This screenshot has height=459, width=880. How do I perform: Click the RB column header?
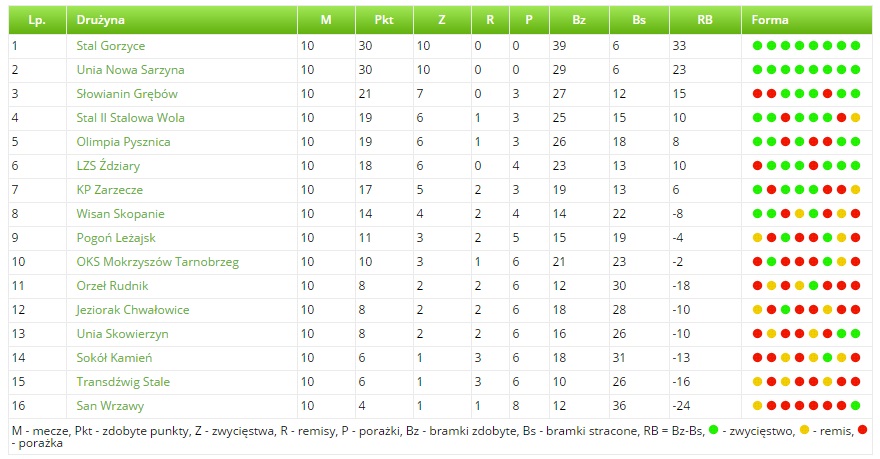pyautogui.click(x=705, y=19)
